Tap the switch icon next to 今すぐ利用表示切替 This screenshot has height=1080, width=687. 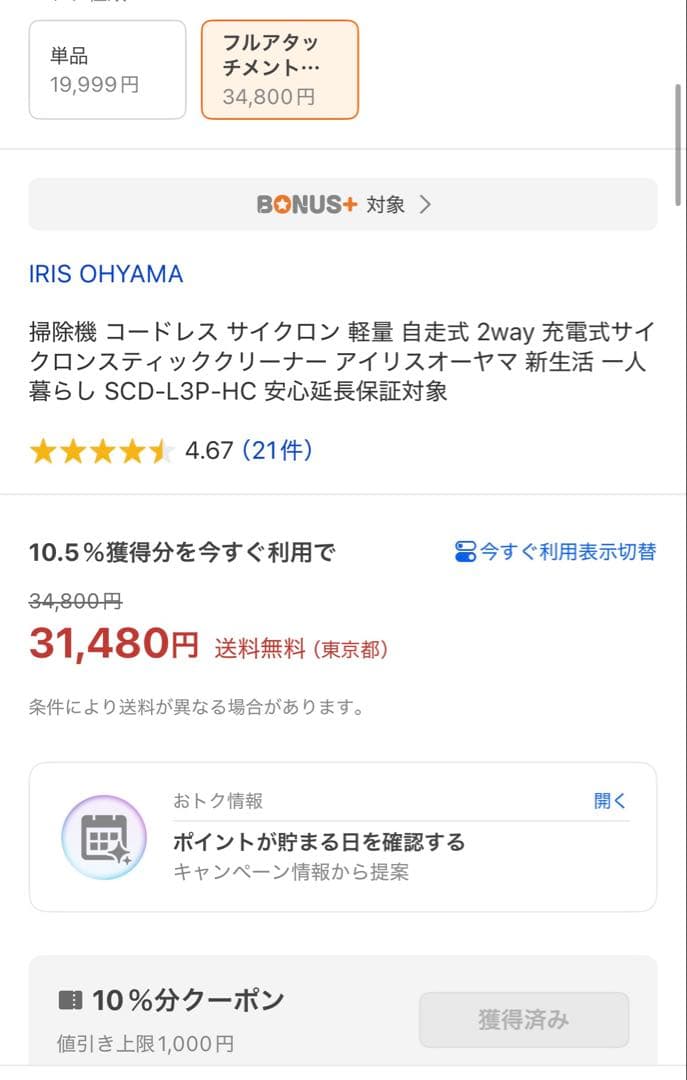pos(465,550)
